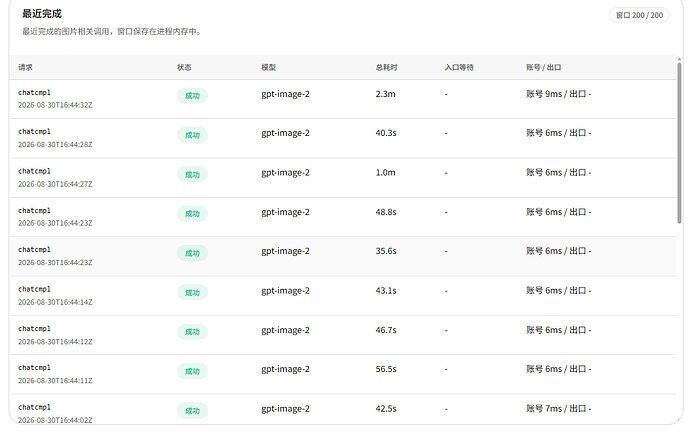Click the 成功 badge in the 43.1s row
Image resolution: width=690 pixels, height=432 pixels.
[x=192, y=293]
